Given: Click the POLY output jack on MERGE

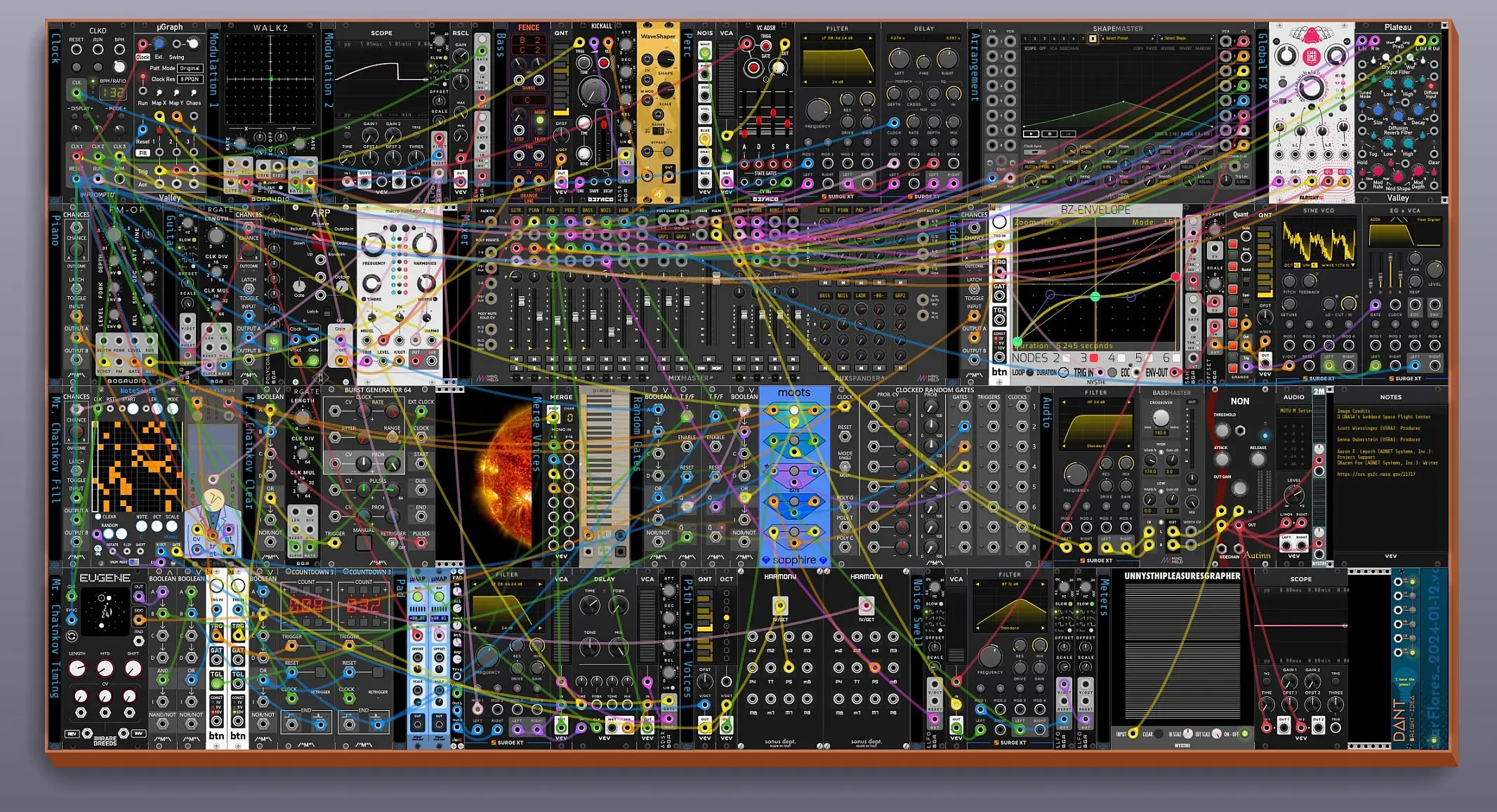Looking at the screenshot, I should [554, 417].
